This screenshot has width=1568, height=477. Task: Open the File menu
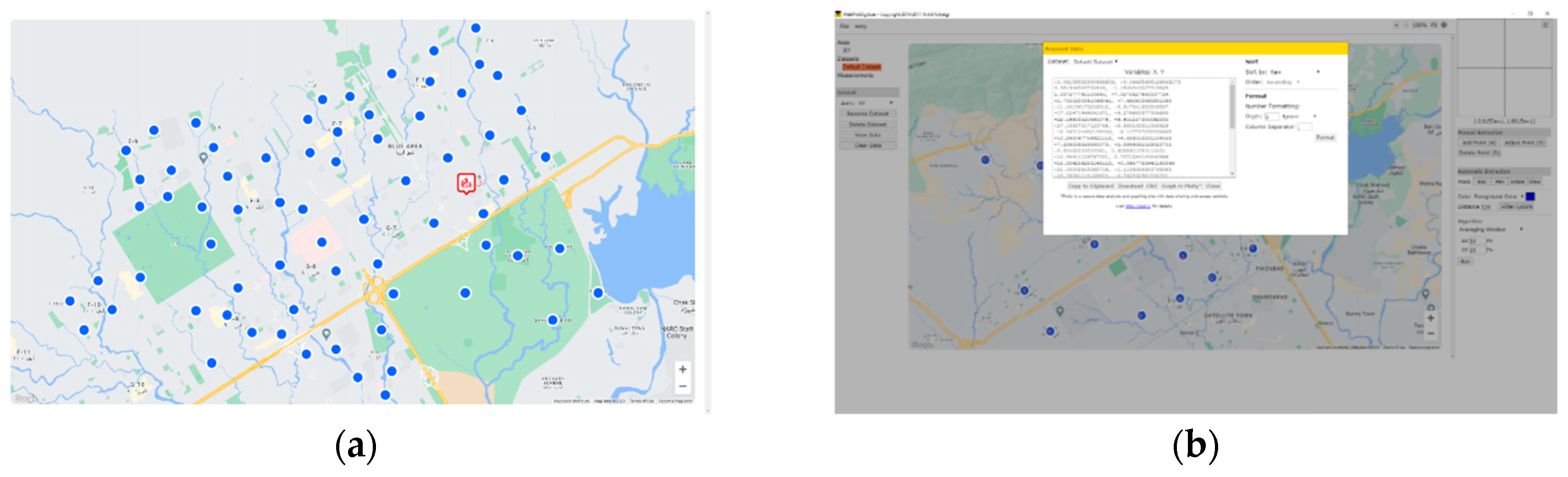844,27
